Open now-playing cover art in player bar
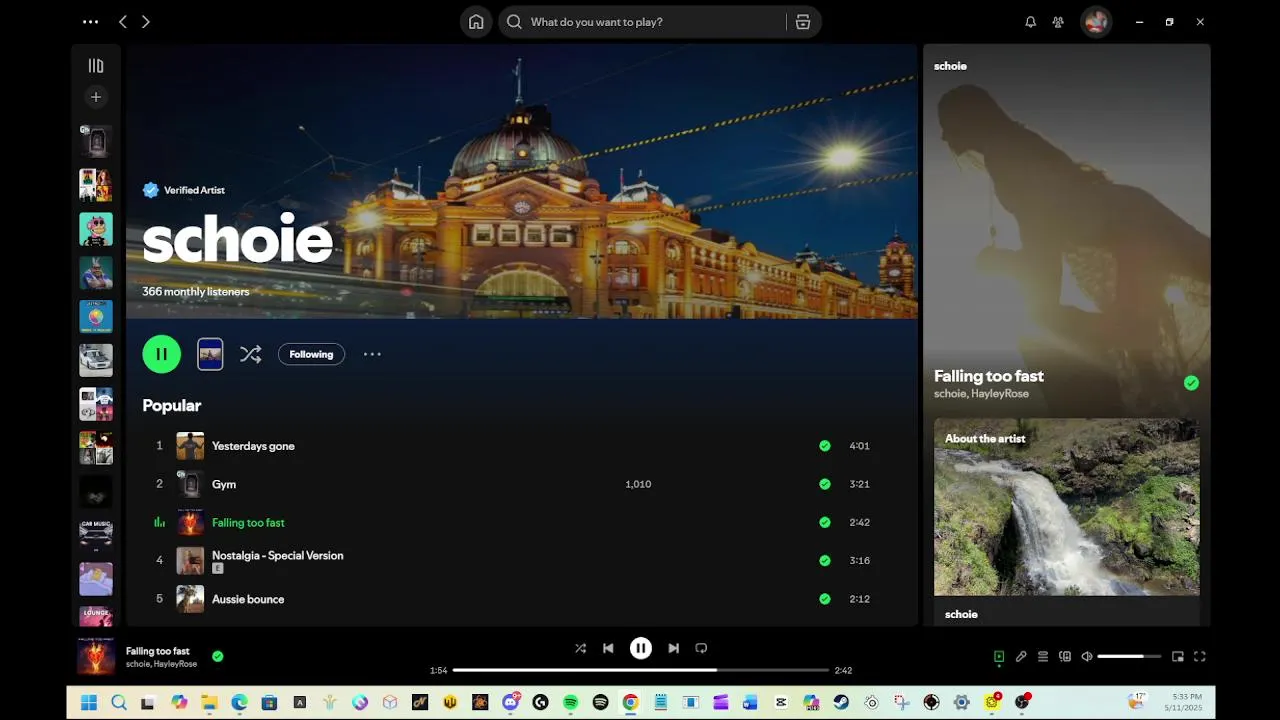Screen dimensions: 1280x720 pyautogui.click(x=96, y=657)
